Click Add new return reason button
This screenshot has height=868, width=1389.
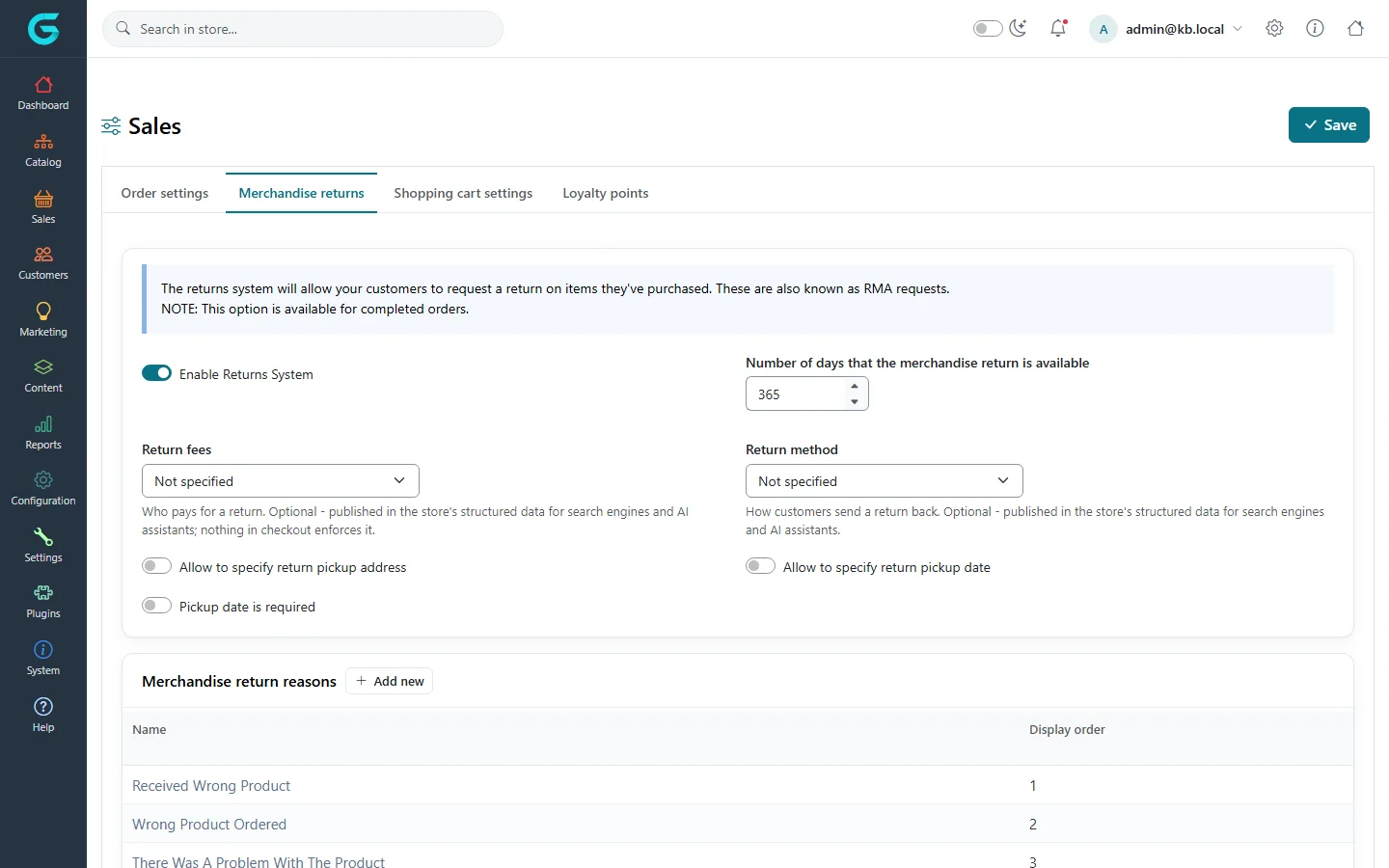tap(390, 681)
